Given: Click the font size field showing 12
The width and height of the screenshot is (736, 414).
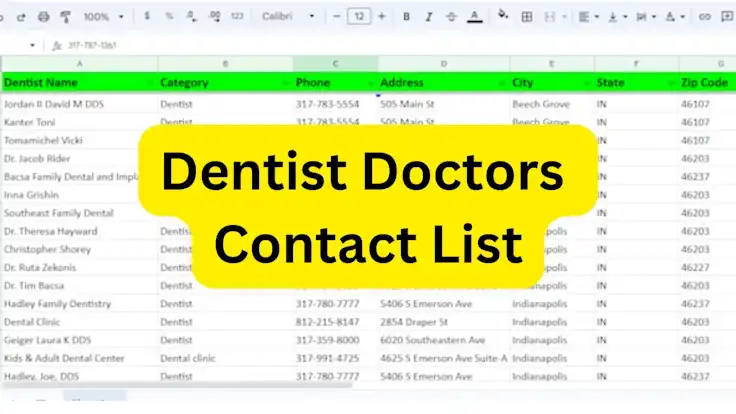Looking at the screenshot, I should pyautogui.click(x=358, y=17).
